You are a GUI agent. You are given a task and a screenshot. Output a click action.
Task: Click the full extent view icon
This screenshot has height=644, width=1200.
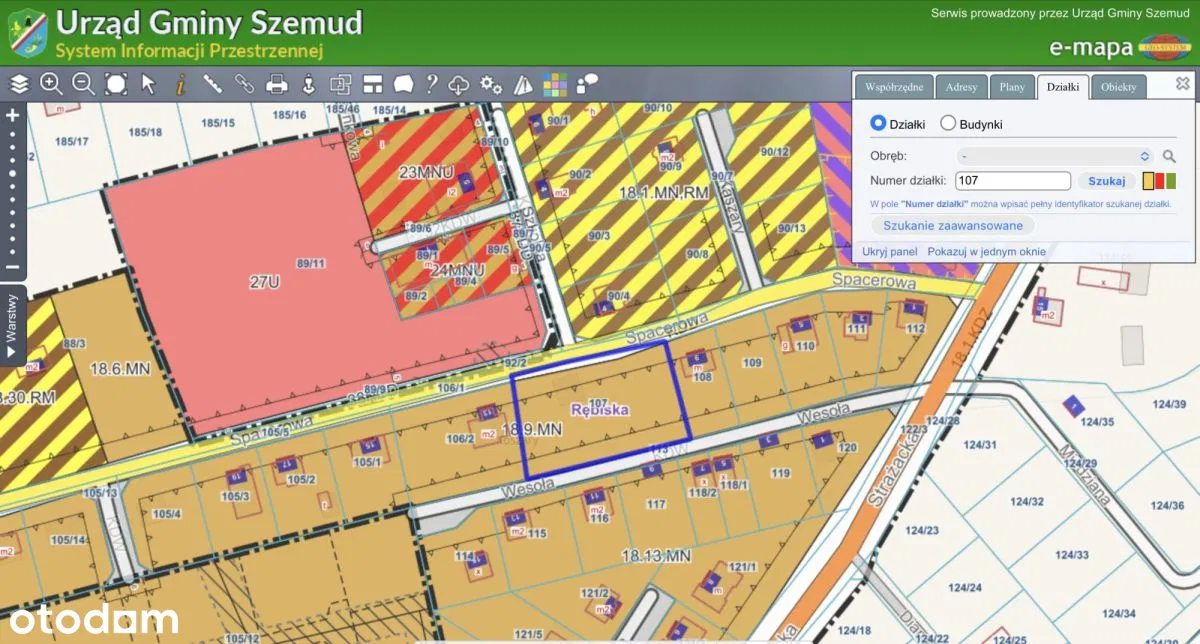116,84
